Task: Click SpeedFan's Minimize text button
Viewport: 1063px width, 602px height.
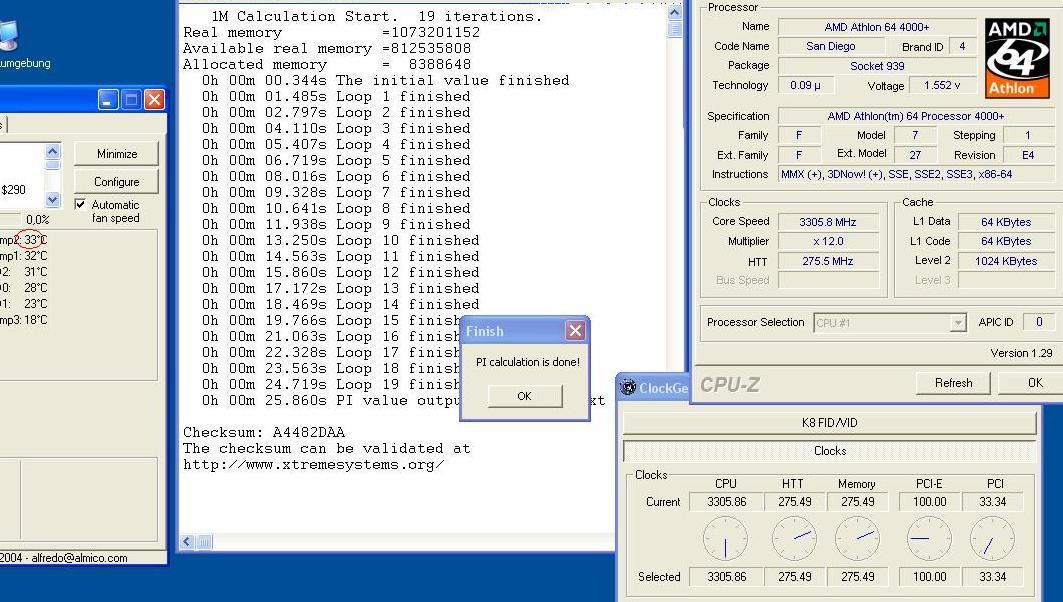Action: click(117, 154)
